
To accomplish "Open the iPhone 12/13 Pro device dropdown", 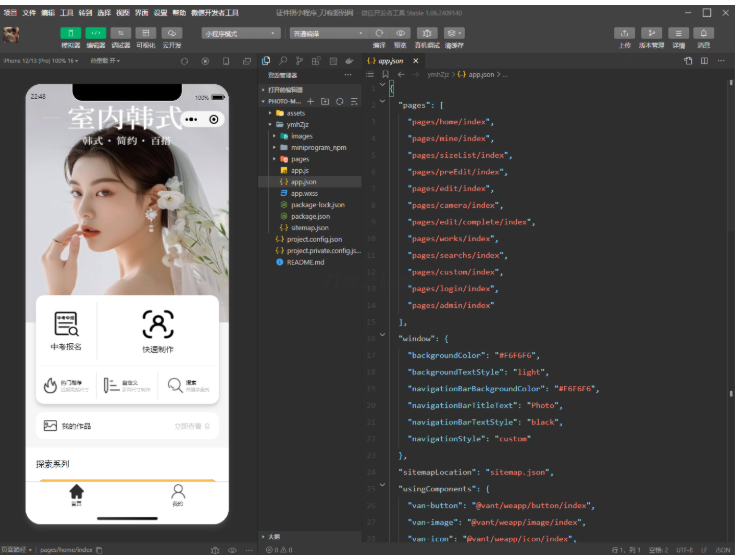I will tap(40, 61).
